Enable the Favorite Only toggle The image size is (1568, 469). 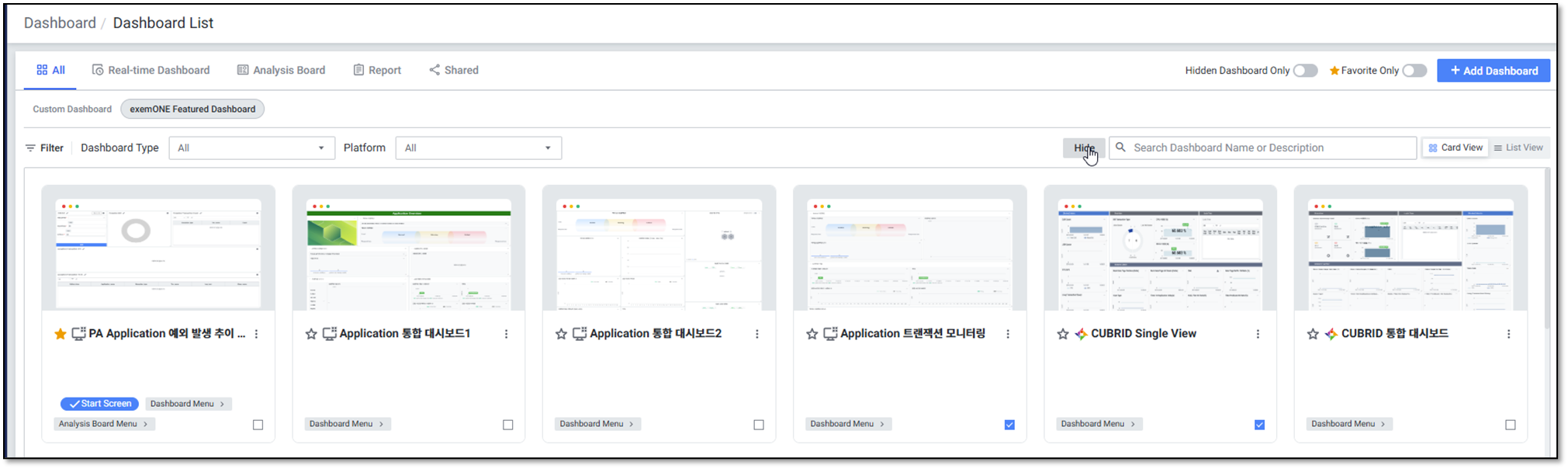pyautogui.click(x=1414, y=71)
